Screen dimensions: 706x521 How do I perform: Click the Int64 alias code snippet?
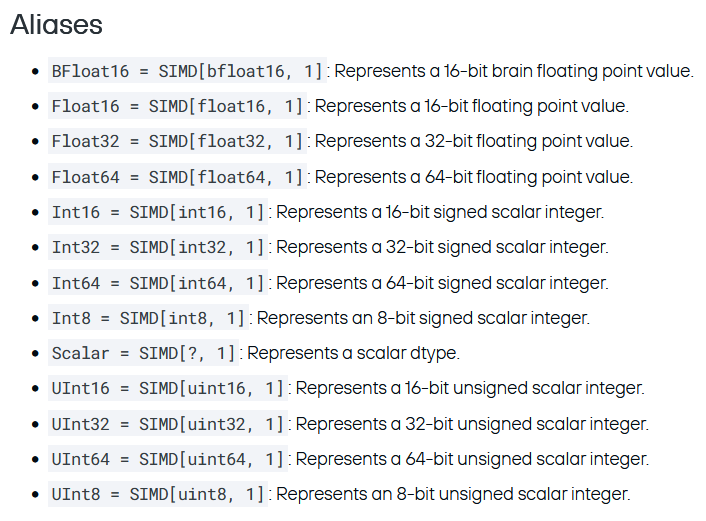point(159,283)
